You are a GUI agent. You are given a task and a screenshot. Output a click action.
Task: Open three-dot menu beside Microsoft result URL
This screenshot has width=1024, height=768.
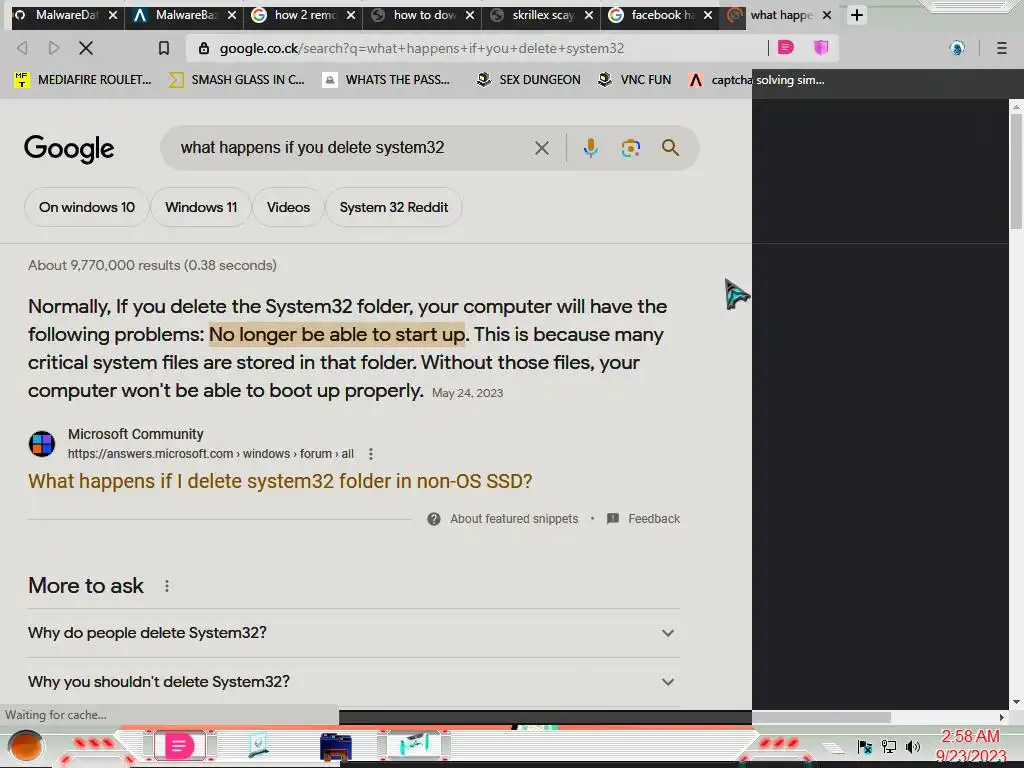pos(371,454)
